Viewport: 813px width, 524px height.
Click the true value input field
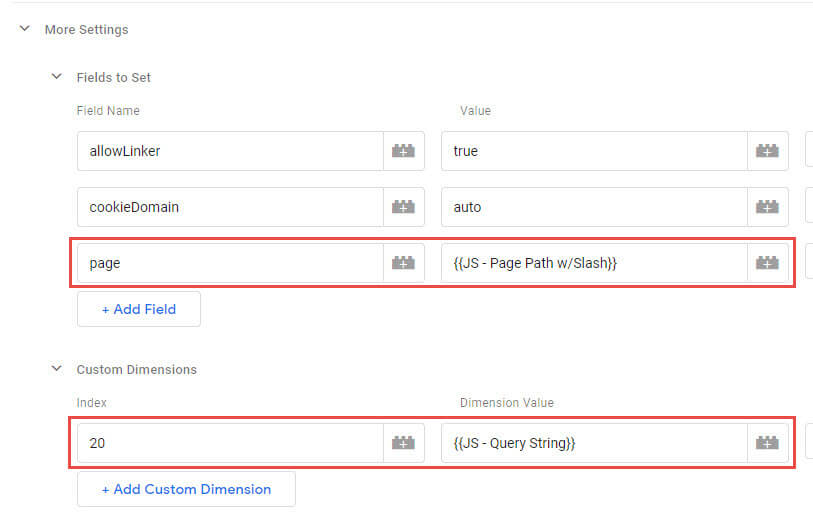tap(594, 151)
